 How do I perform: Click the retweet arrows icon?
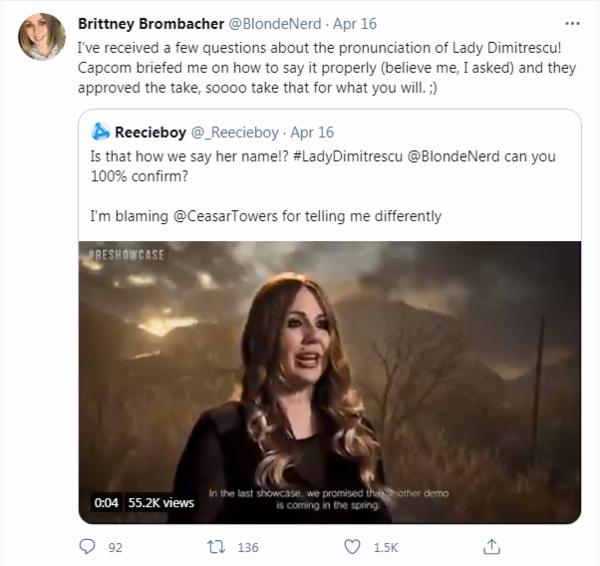pyautogui.click(x=214, y=547)
